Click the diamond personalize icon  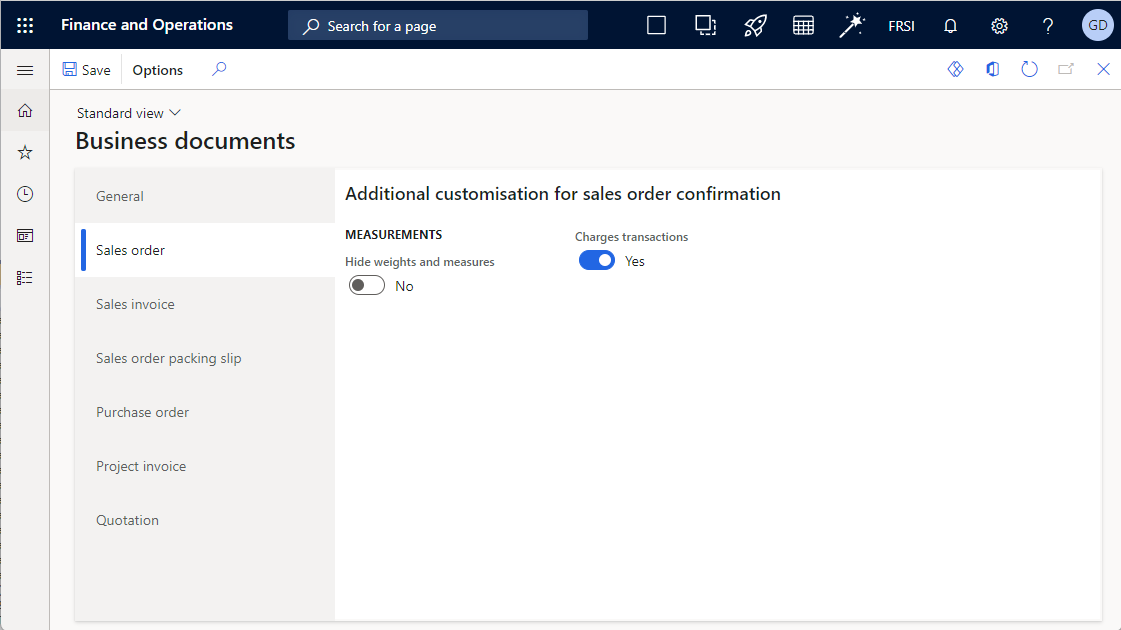956,69
